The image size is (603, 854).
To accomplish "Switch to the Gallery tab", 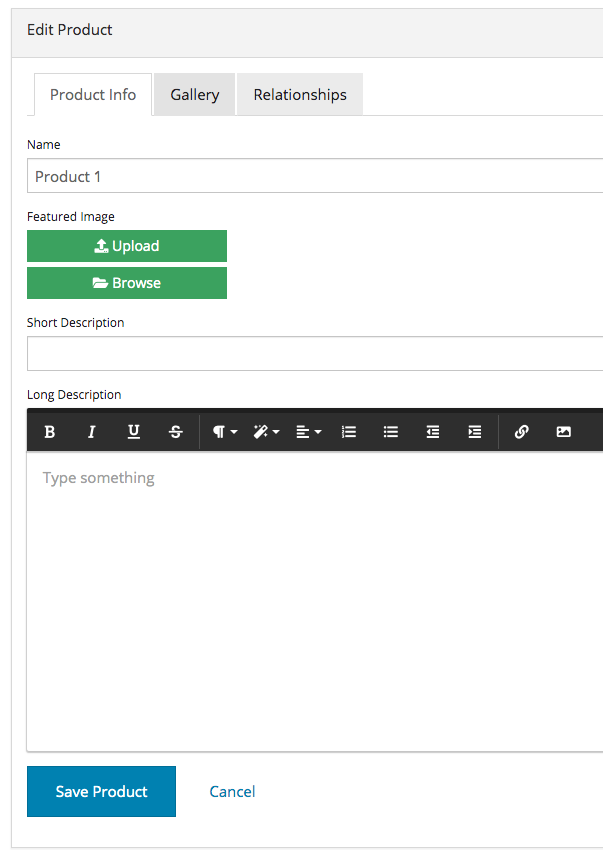I will click(x=194, y=95).
